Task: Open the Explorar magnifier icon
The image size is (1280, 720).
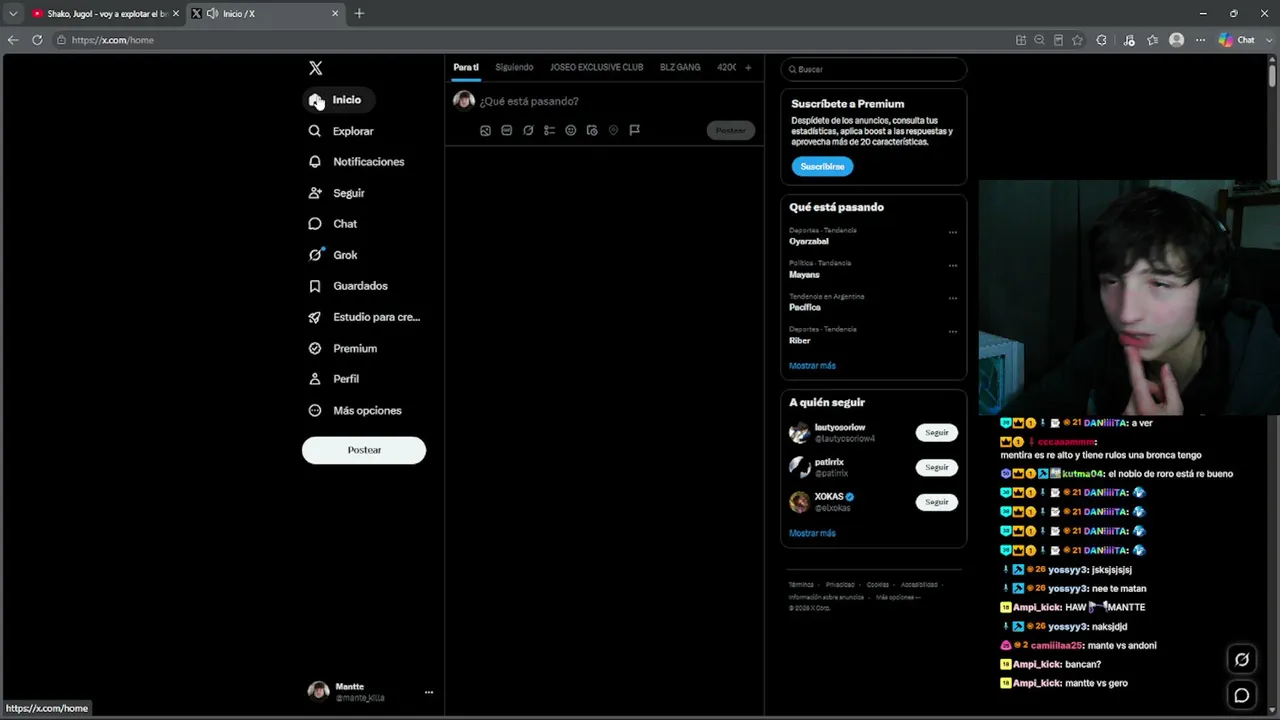Action: point(315,131)
